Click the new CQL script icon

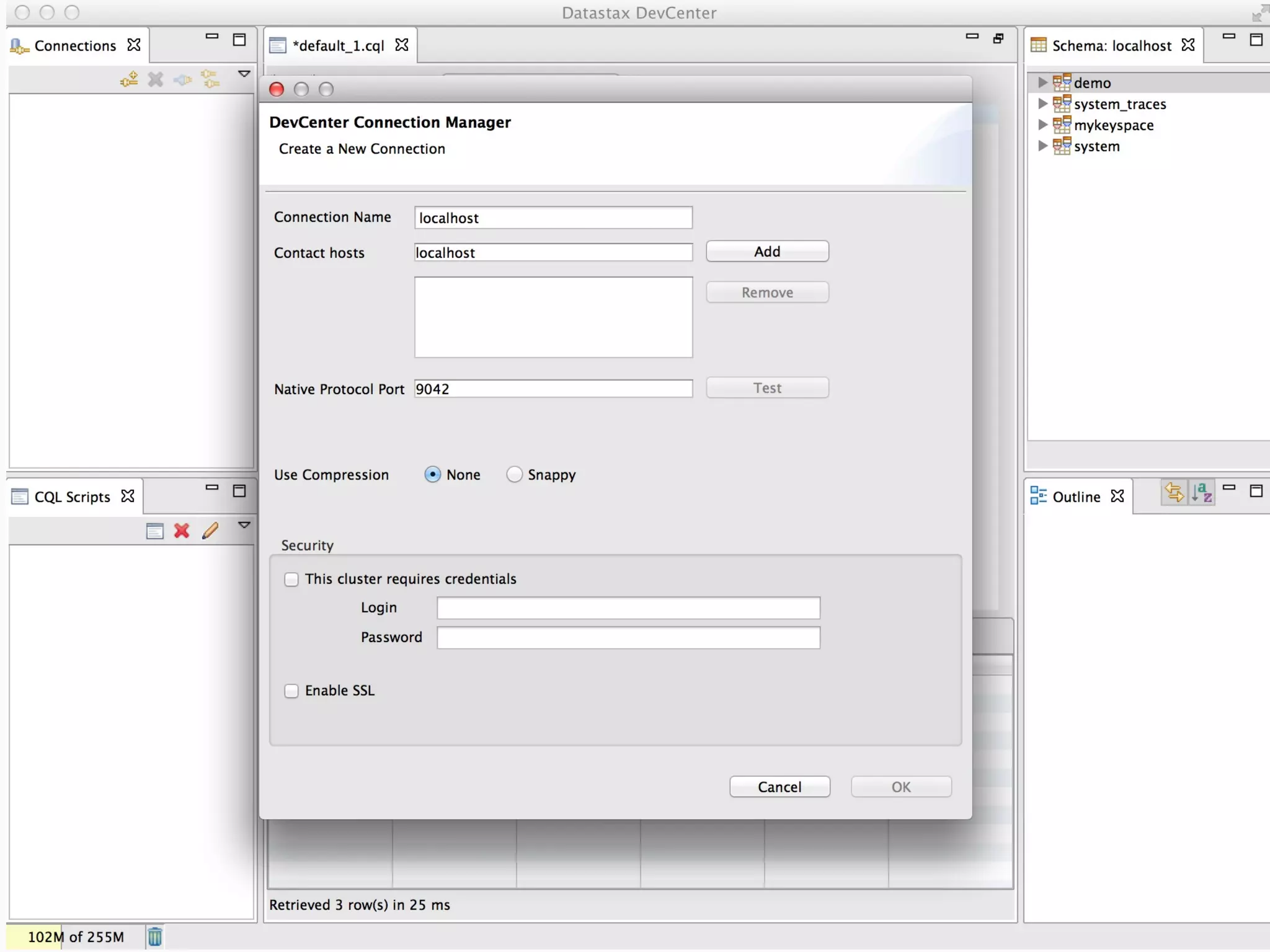pos(154,531)
